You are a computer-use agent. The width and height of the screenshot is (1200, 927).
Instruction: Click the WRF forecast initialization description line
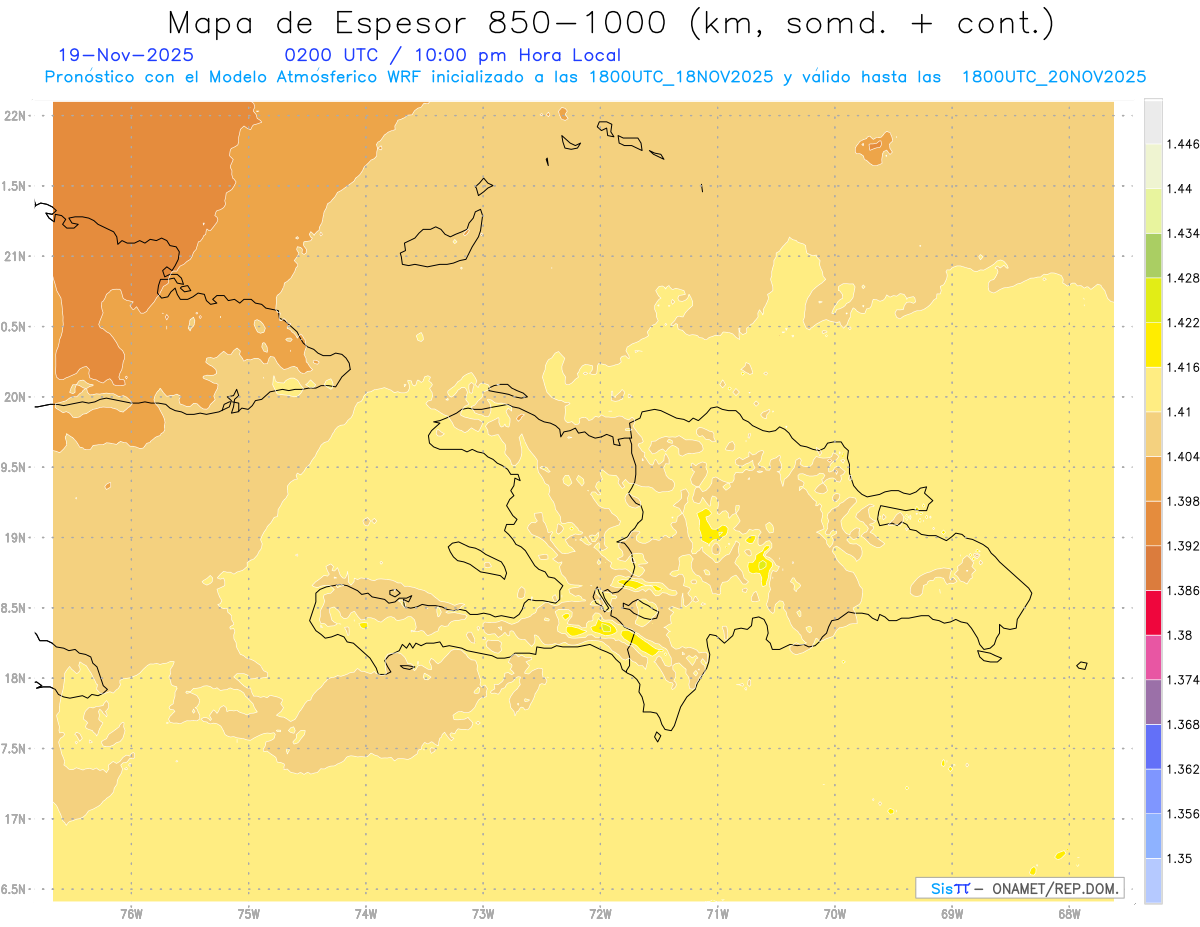pyautogui.click(x=595, y=77)
